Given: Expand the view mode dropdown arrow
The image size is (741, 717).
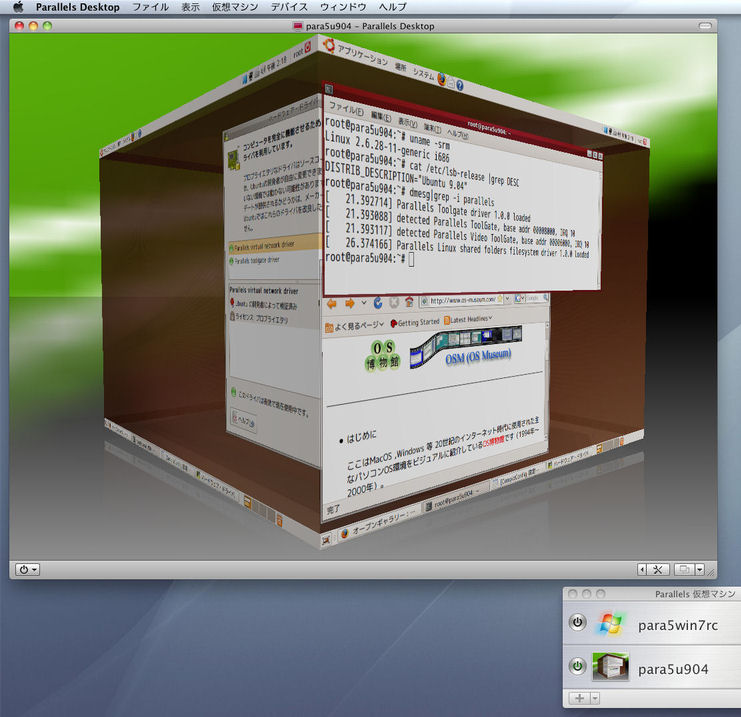Looking at the screenshot, I should (x=700, y=570).
